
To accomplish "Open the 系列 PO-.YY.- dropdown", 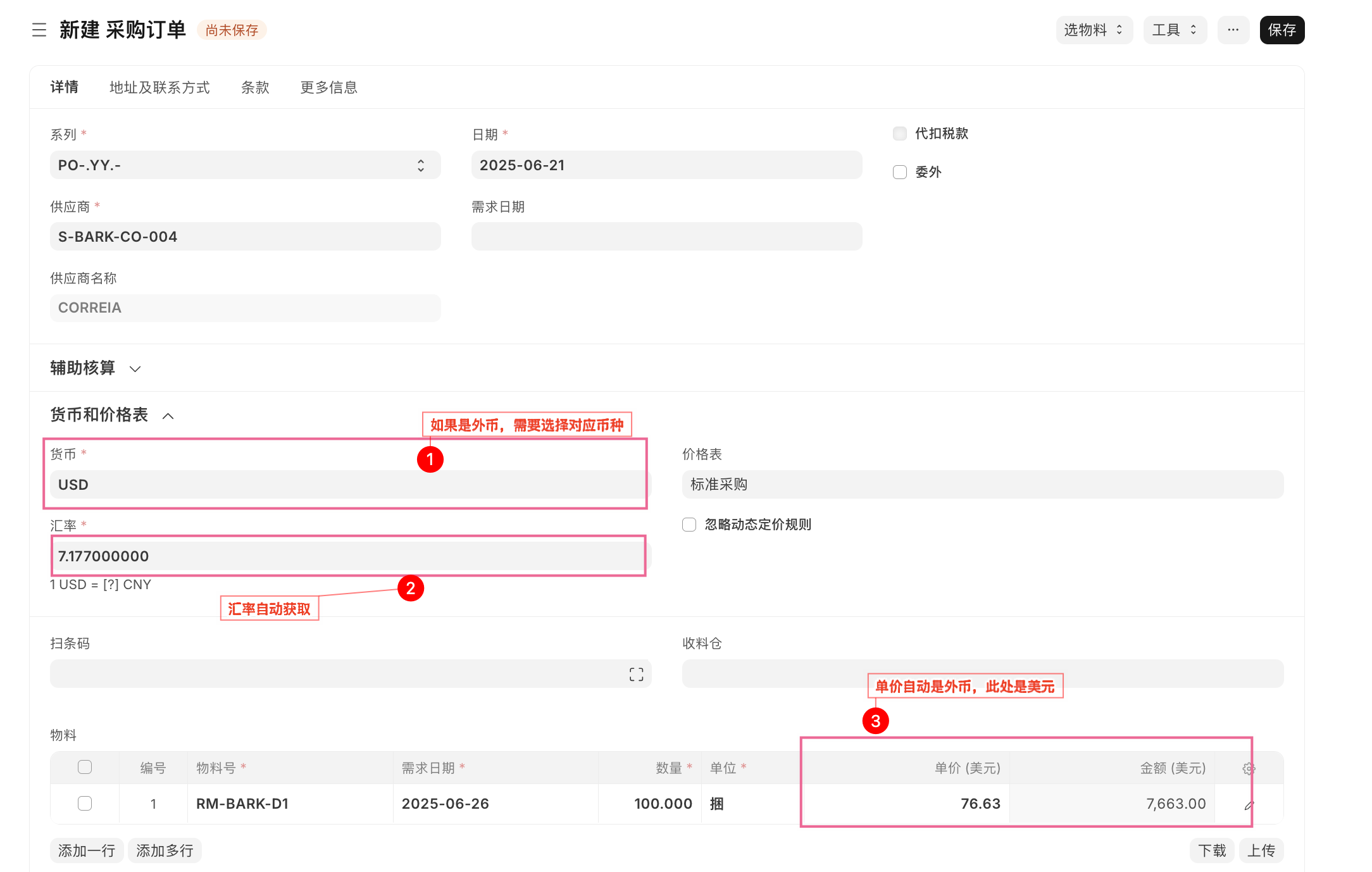I will point(245,165).
